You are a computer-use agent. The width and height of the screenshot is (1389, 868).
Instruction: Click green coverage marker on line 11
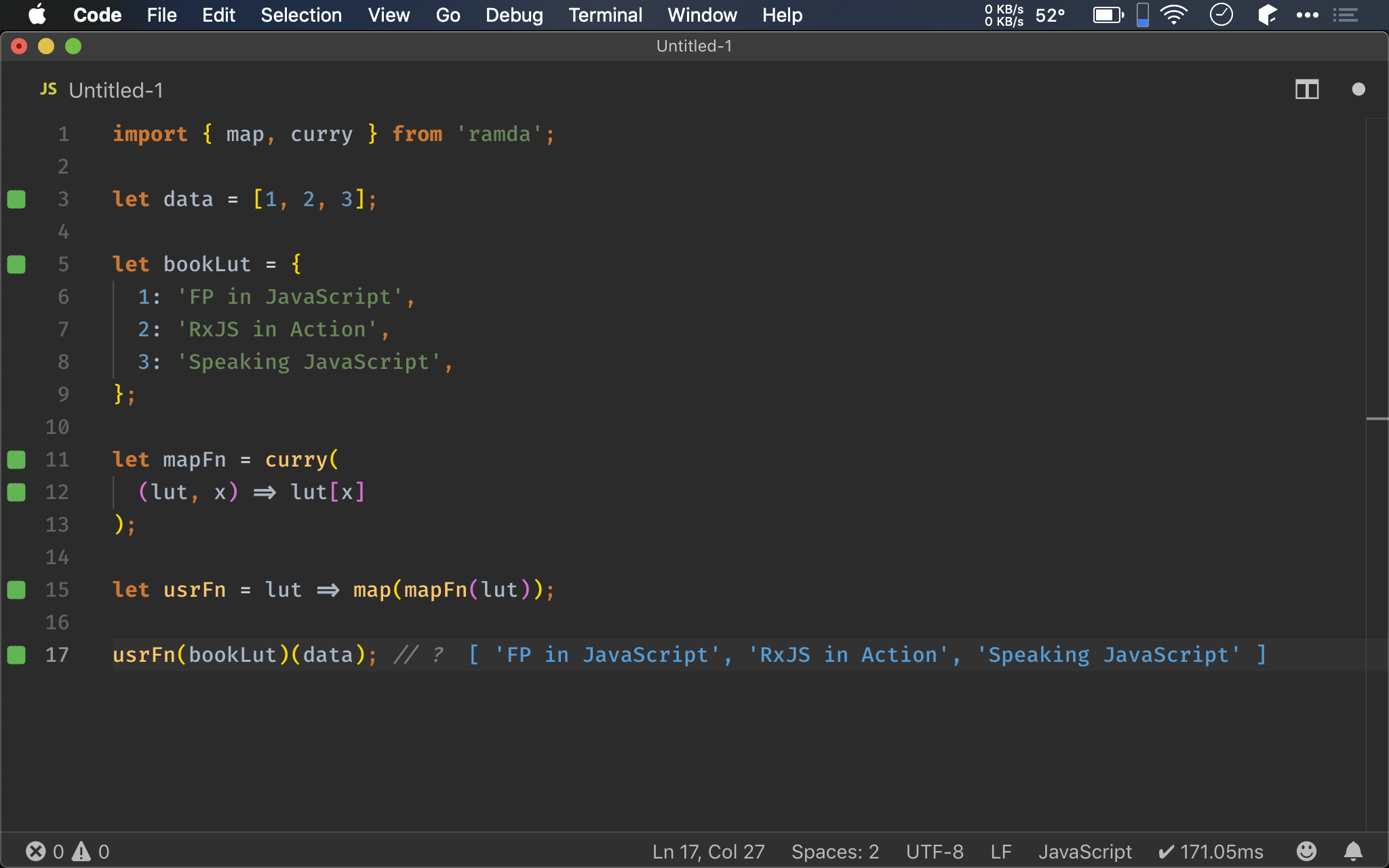[x=16, y=460]
